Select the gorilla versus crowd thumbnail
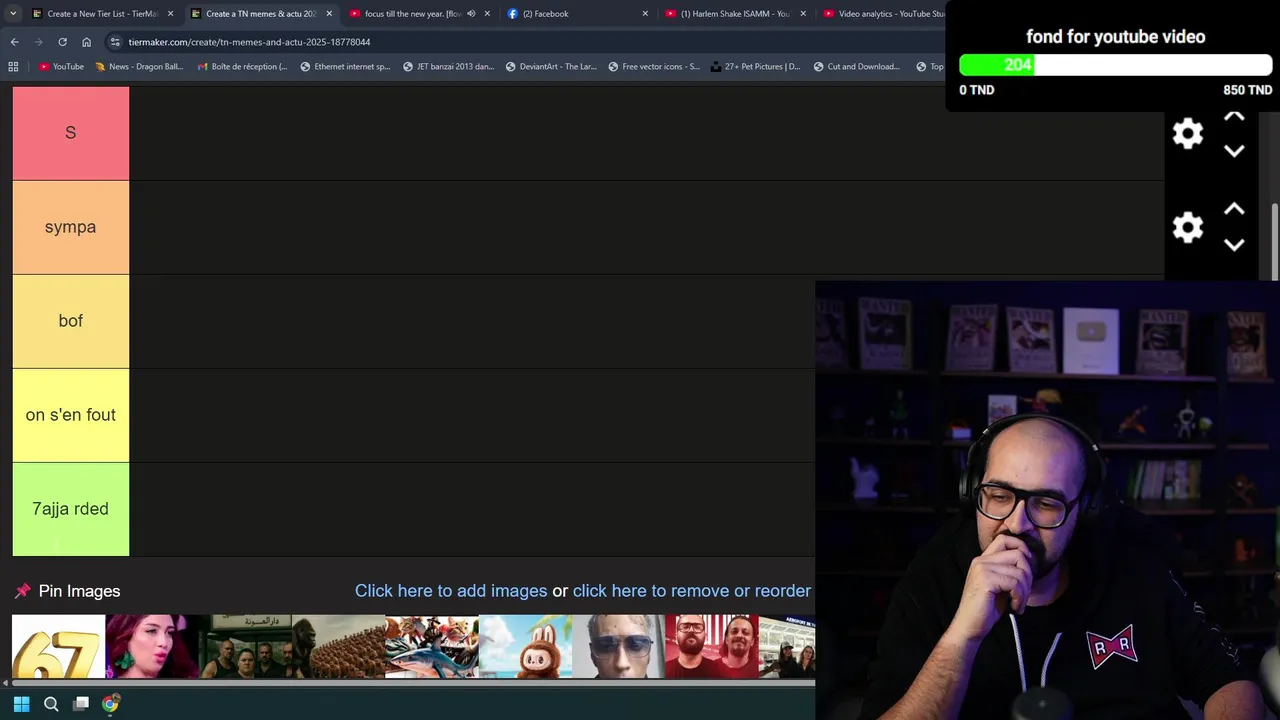The image size is (1280, 720). tap(338, 647)
